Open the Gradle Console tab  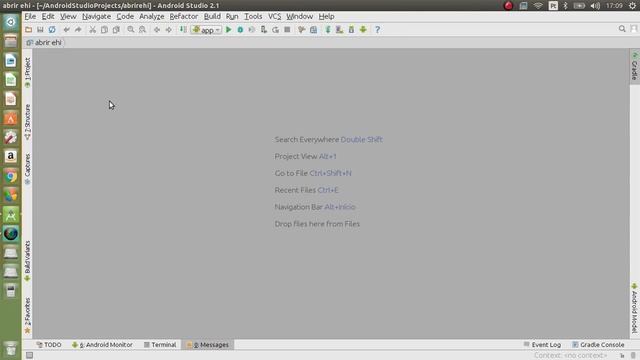click(598, 344)
